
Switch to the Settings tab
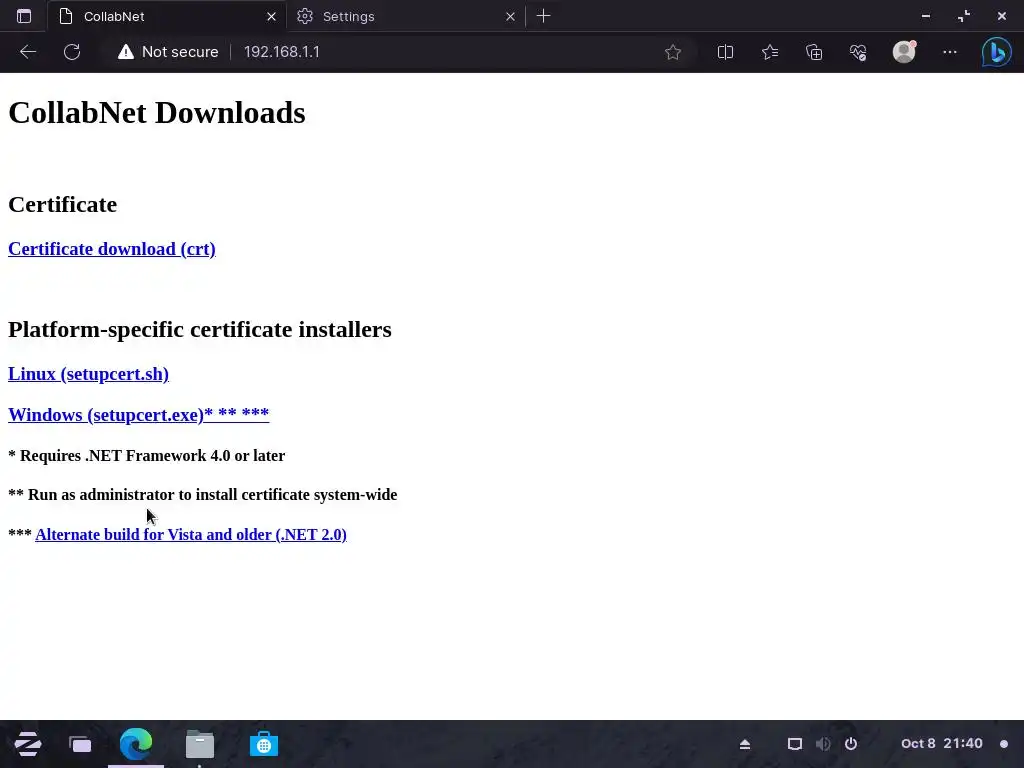(x=406, y=16)
